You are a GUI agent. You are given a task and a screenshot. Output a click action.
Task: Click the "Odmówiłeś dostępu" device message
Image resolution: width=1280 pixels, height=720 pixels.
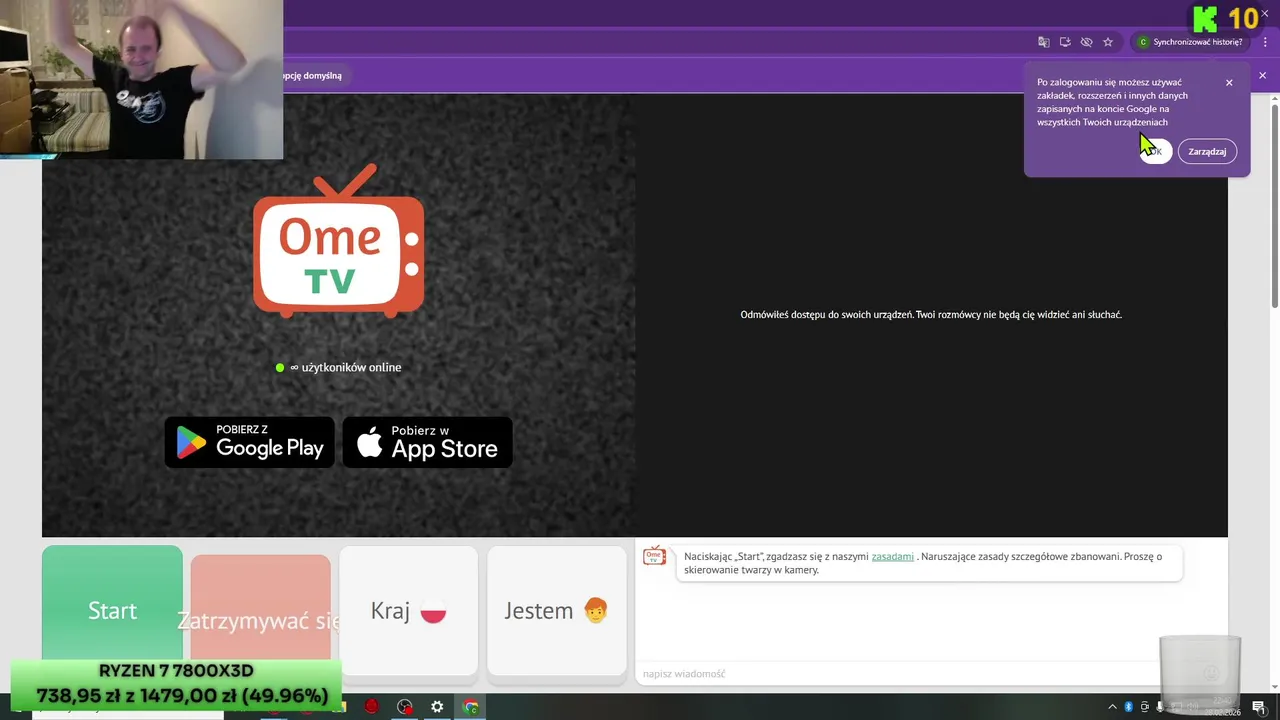931,315
